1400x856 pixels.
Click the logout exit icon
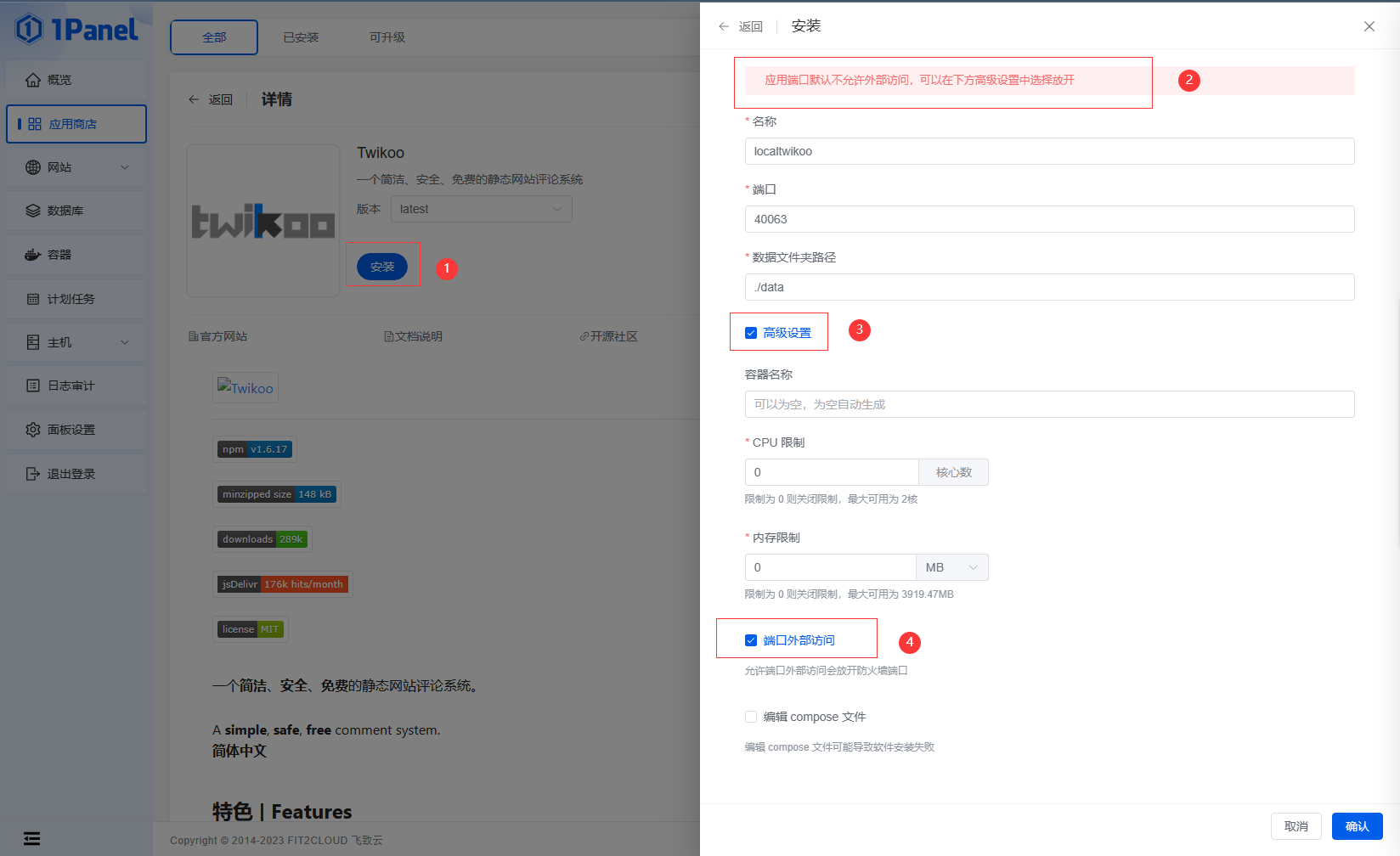coord(33,474)
